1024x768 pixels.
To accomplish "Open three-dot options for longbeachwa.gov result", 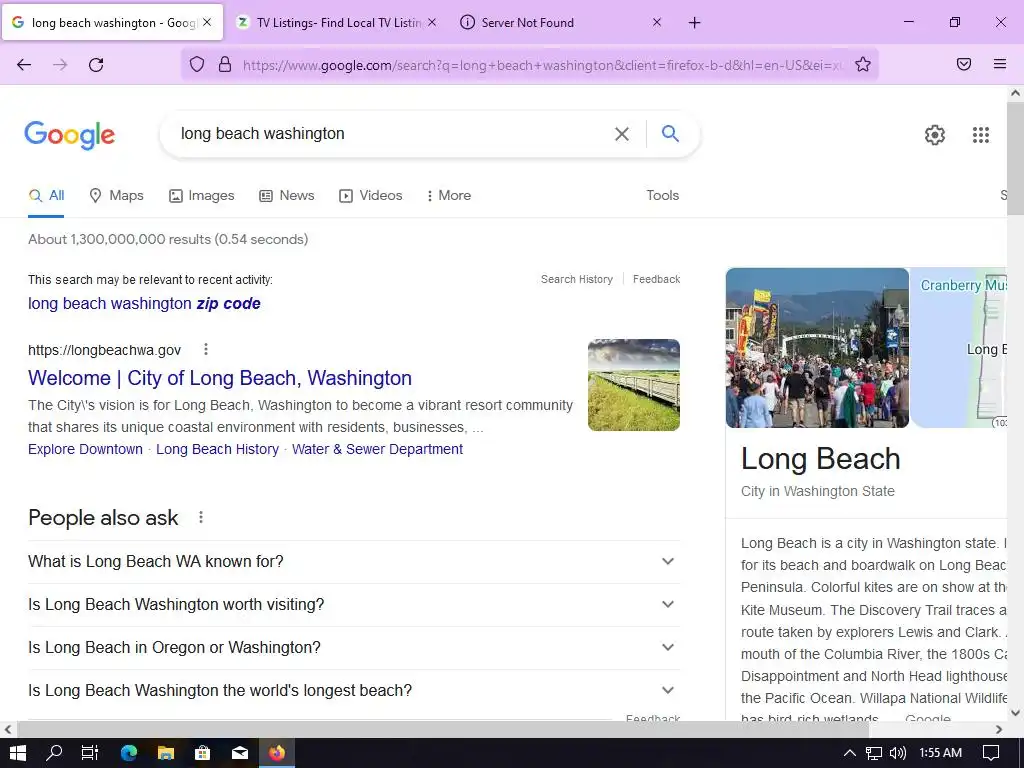I will (x=206, y=349).
